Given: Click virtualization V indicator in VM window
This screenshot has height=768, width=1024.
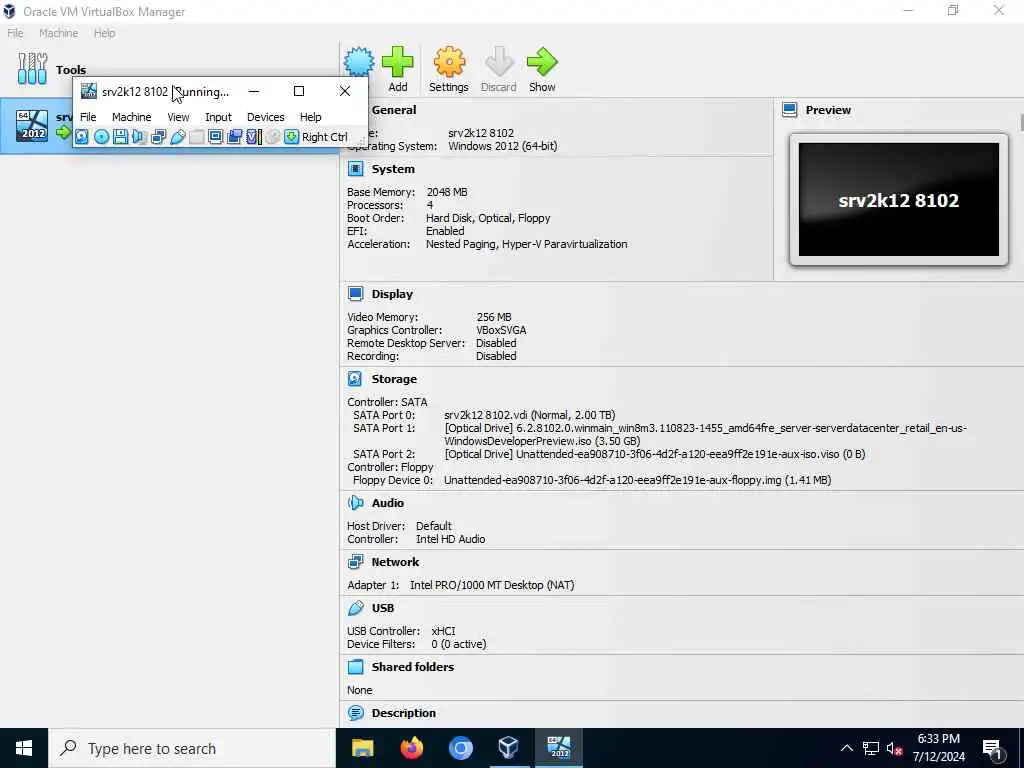Looking at the screenshot, I should tap(253, 136).
